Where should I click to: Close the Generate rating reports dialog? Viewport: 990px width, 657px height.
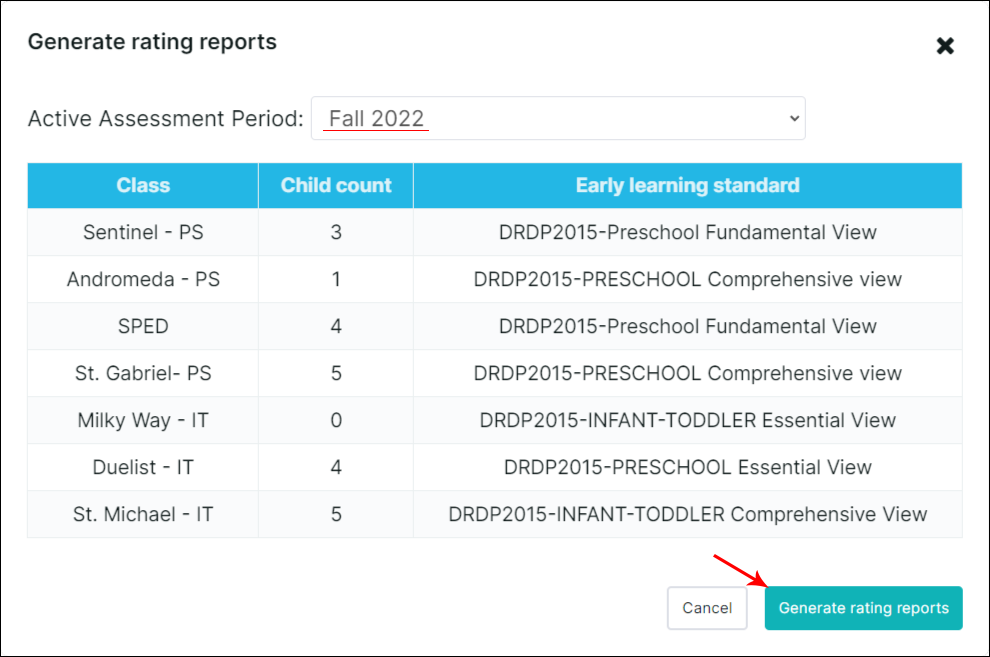[x=945, y=46]
